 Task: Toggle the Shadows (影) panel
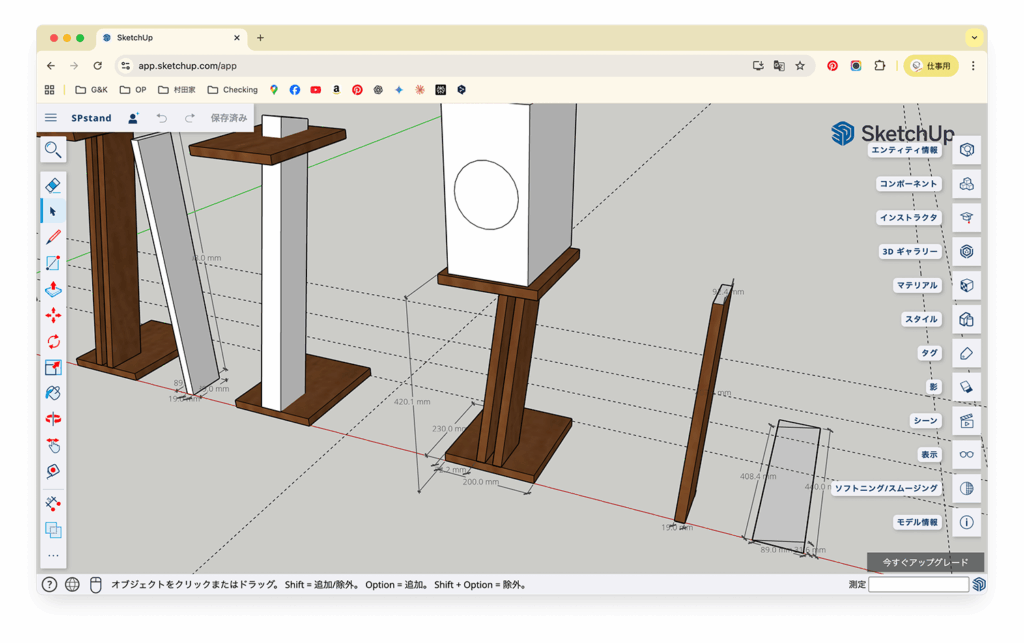[966, 387]
